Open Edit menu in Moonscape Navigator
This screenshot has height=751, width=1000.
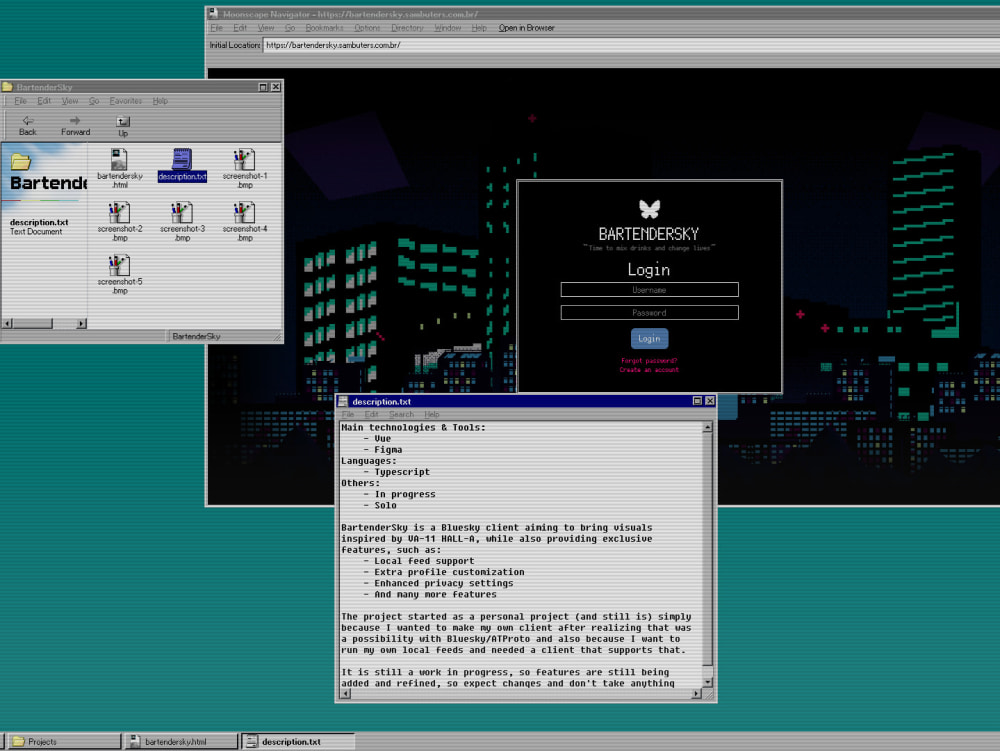point(240,28)
